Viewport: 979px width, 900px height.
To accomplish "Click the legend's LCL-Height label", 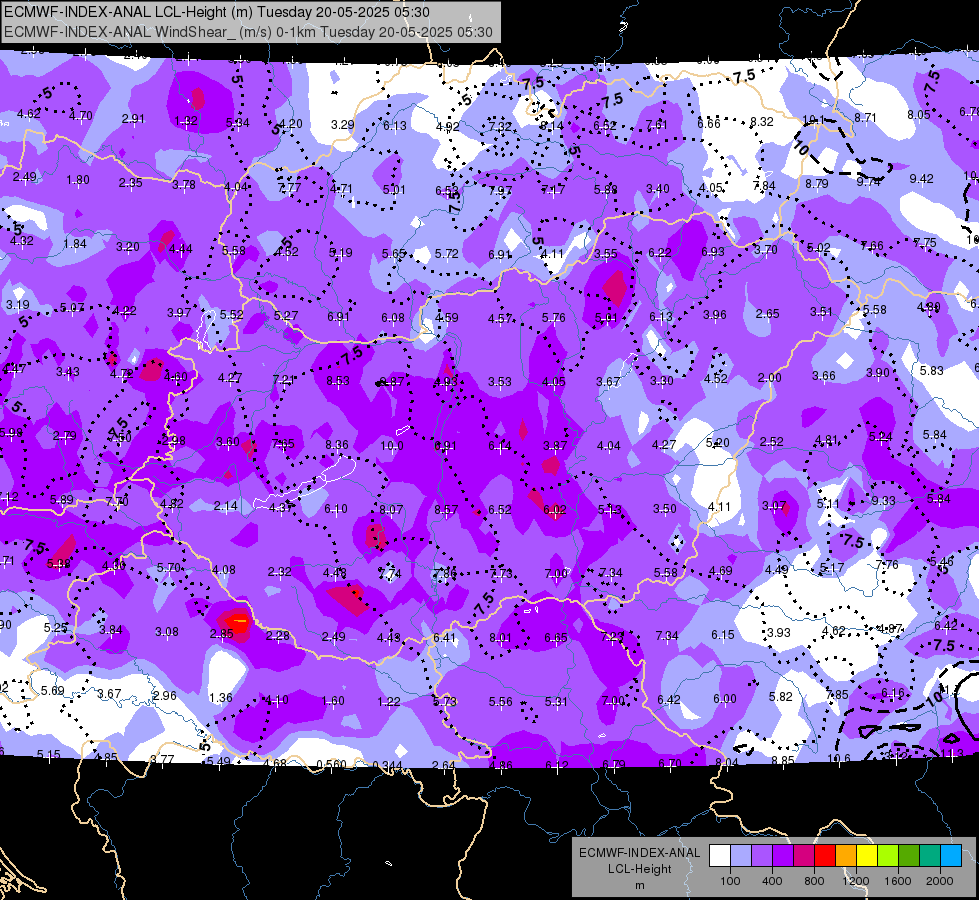I will (x=640, y=869).
